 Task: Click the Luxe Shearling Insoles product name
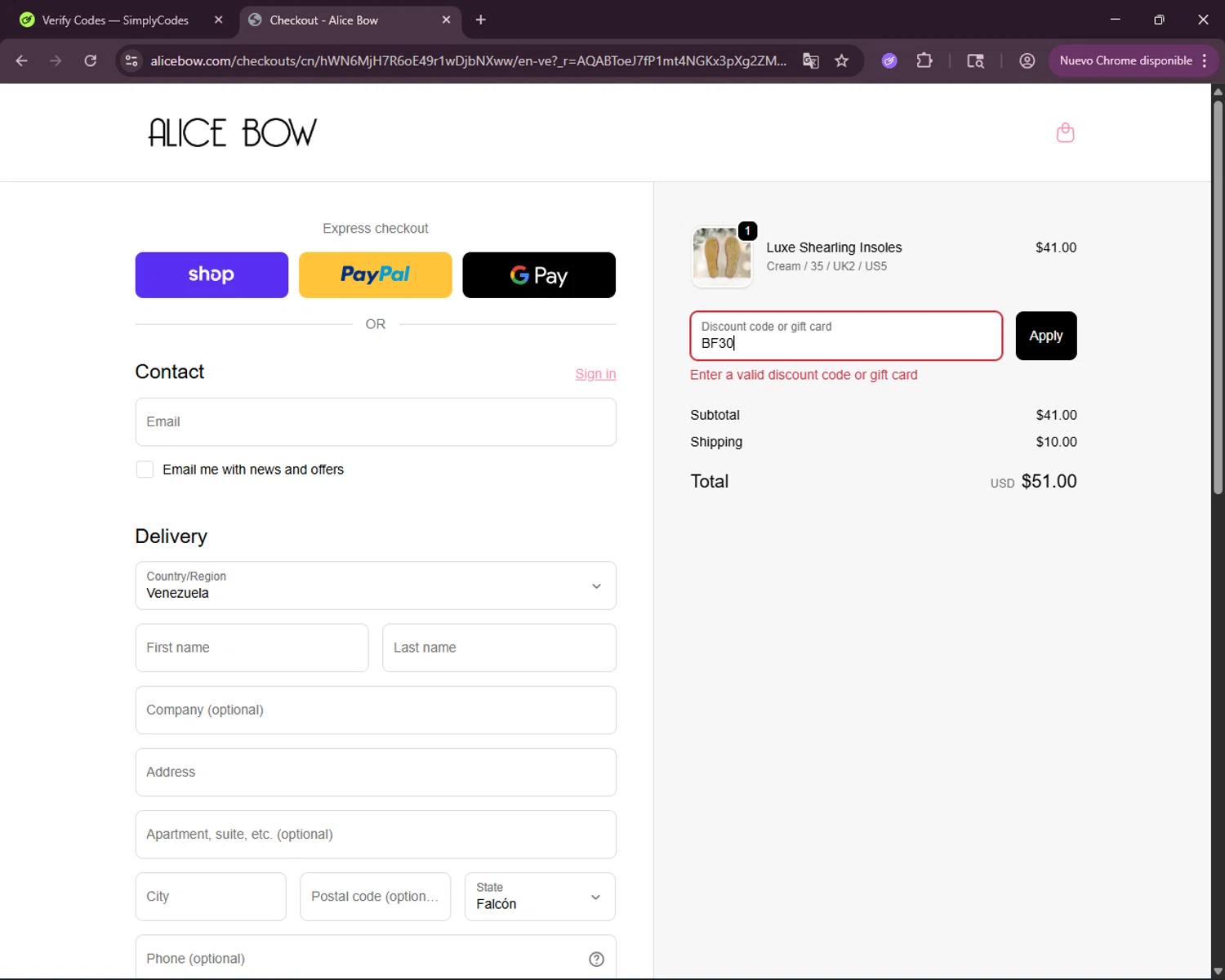[834, 247]
